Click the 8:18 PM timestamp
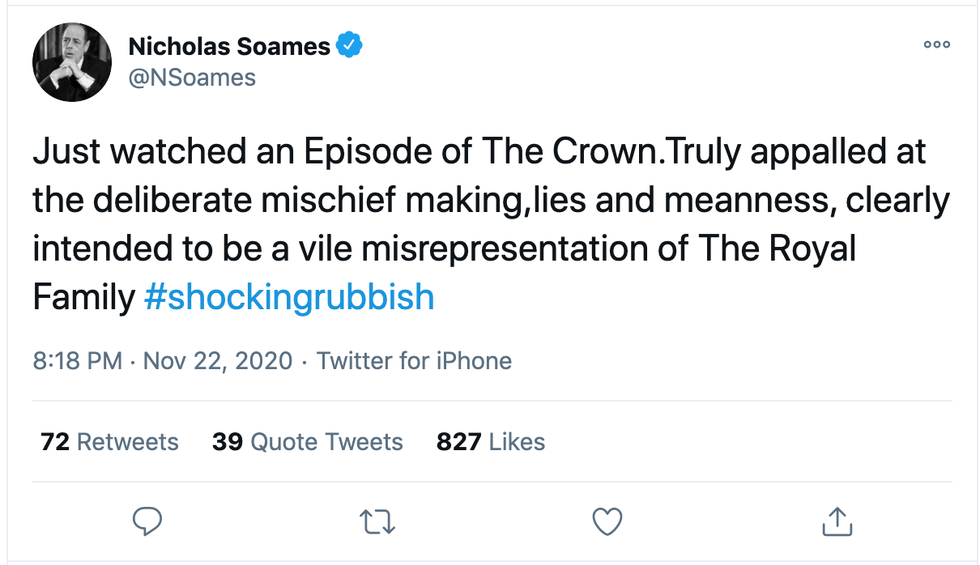This screenshot has width=980, height=565. click(x=78, y=361)
